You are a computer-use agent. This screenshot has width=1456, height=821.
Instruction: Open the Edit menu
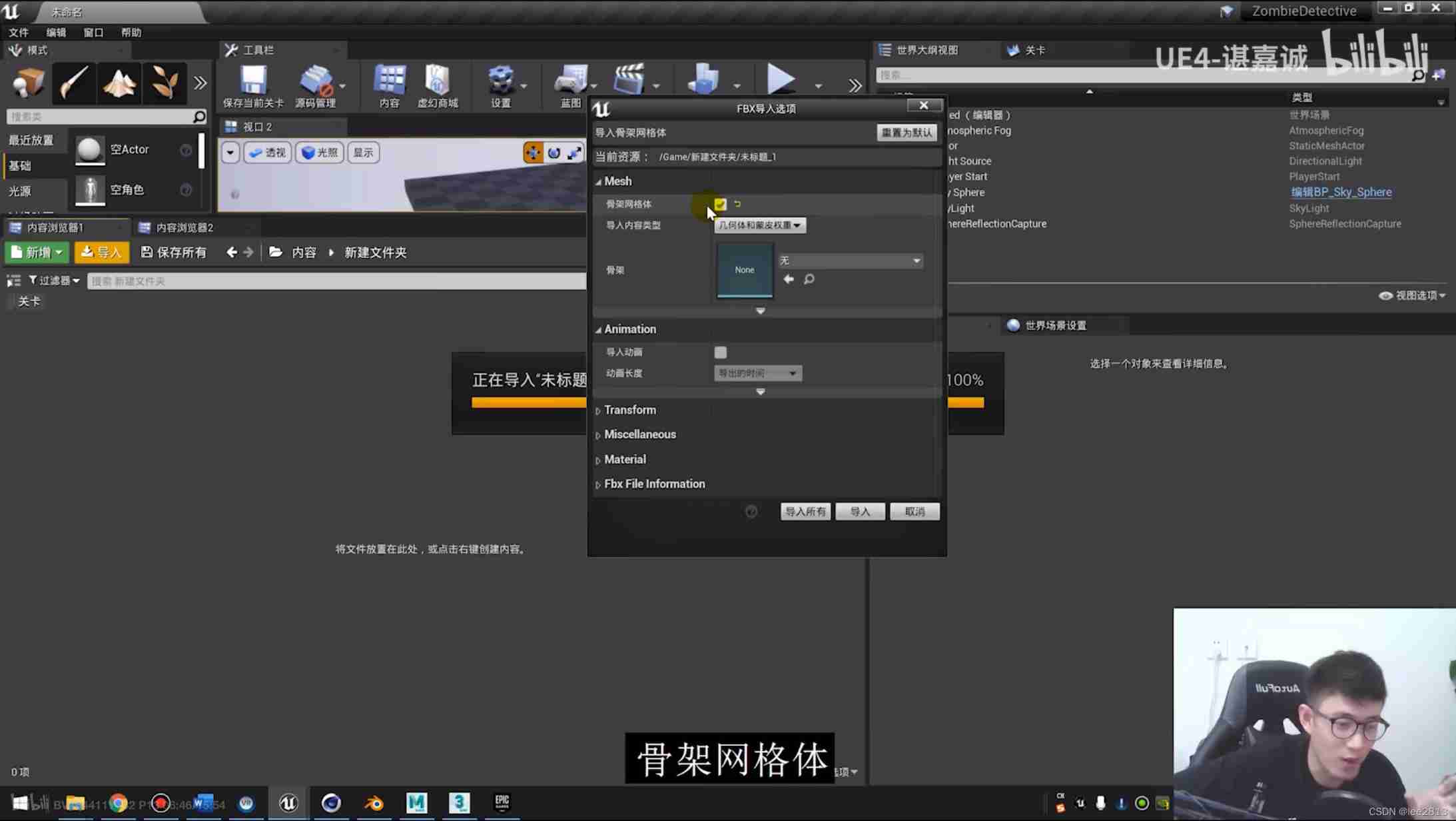click(56, 32)
